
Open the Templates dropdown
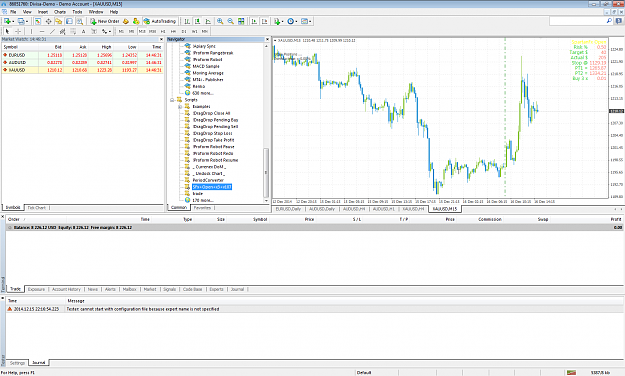[306, 21]
